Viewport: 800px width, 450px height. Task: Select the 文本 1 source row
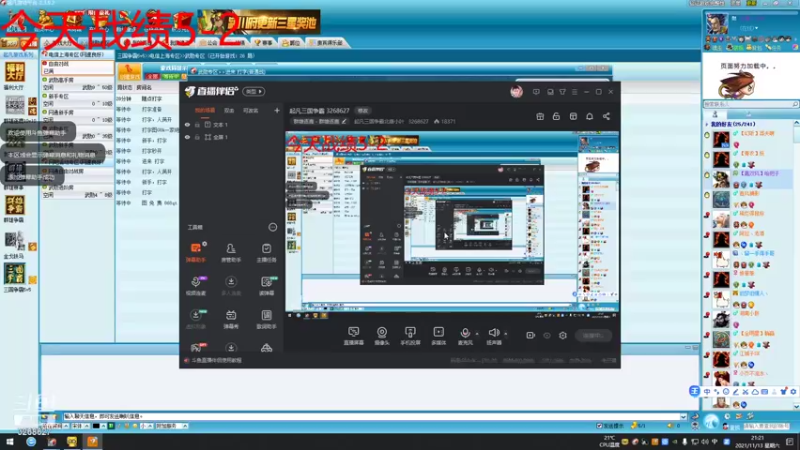click(232, 124)
